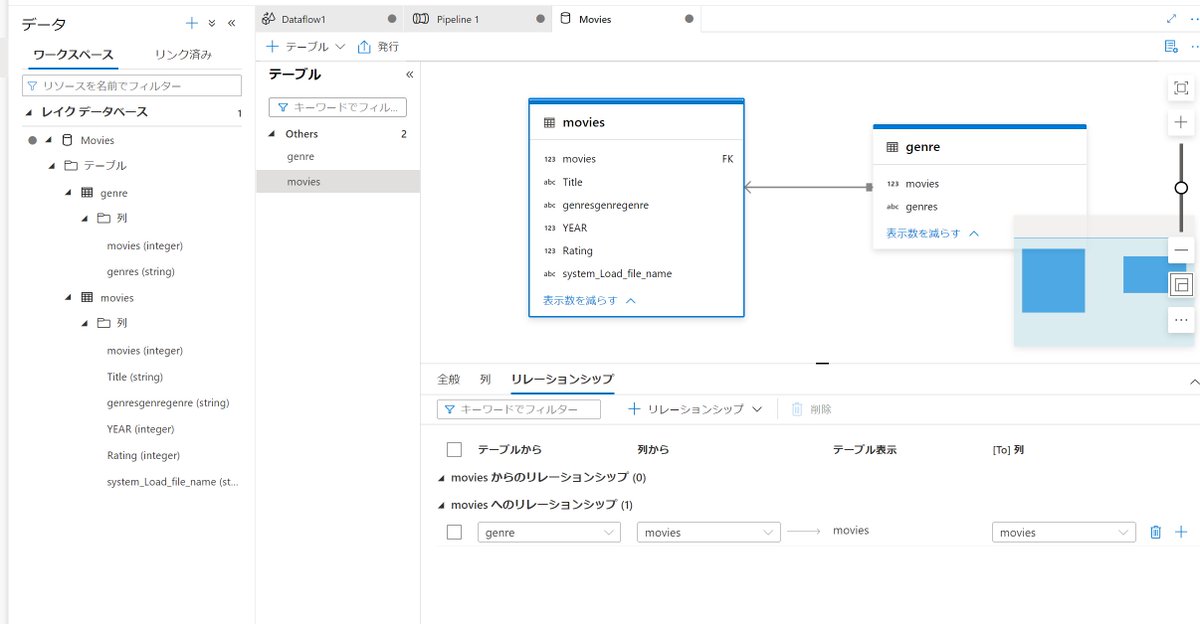
Task: Click the table keyword filter field
Action: click(338, 107)
